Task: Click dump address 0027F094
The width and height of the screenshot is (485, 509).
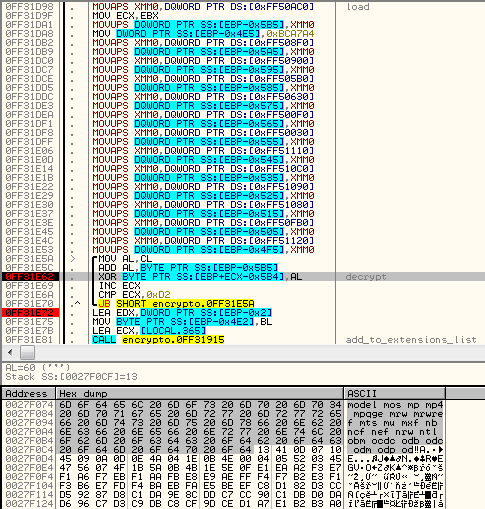Action: coord(29,423)
